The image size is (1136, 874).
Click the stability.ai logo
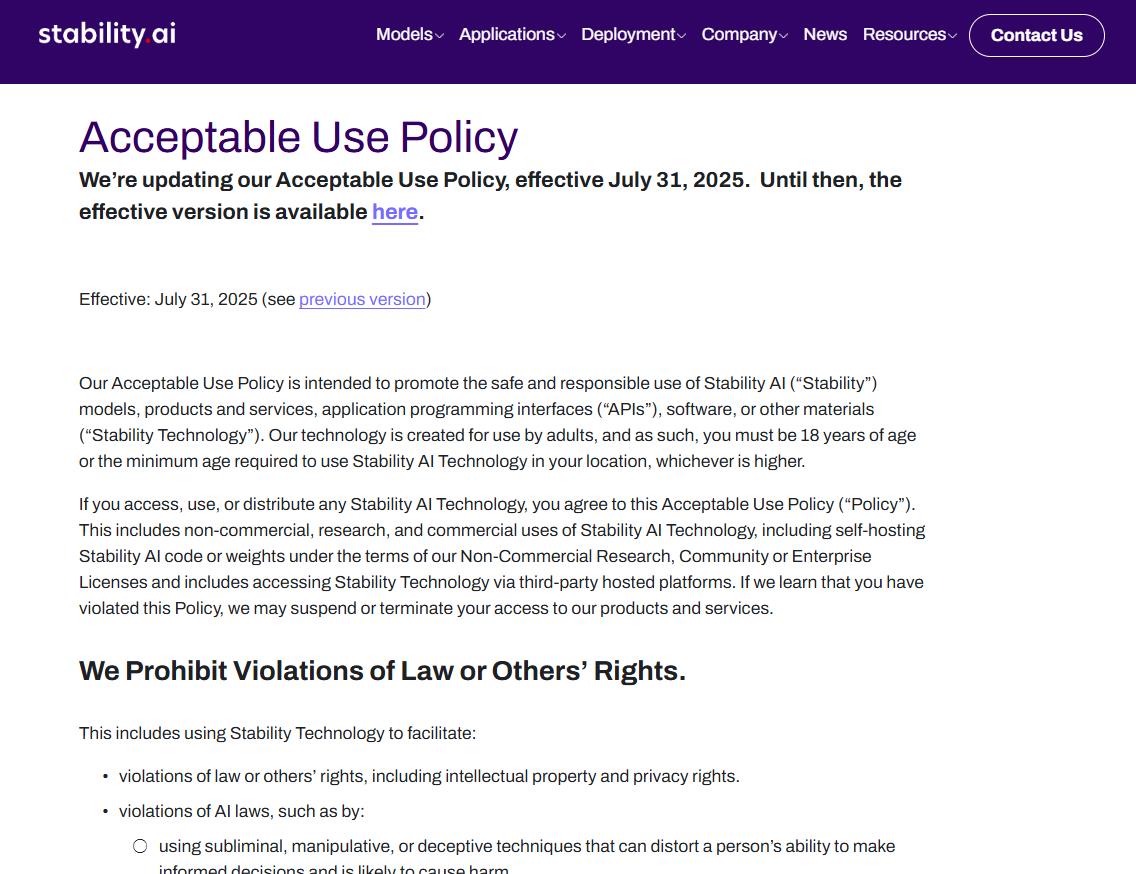107,34
